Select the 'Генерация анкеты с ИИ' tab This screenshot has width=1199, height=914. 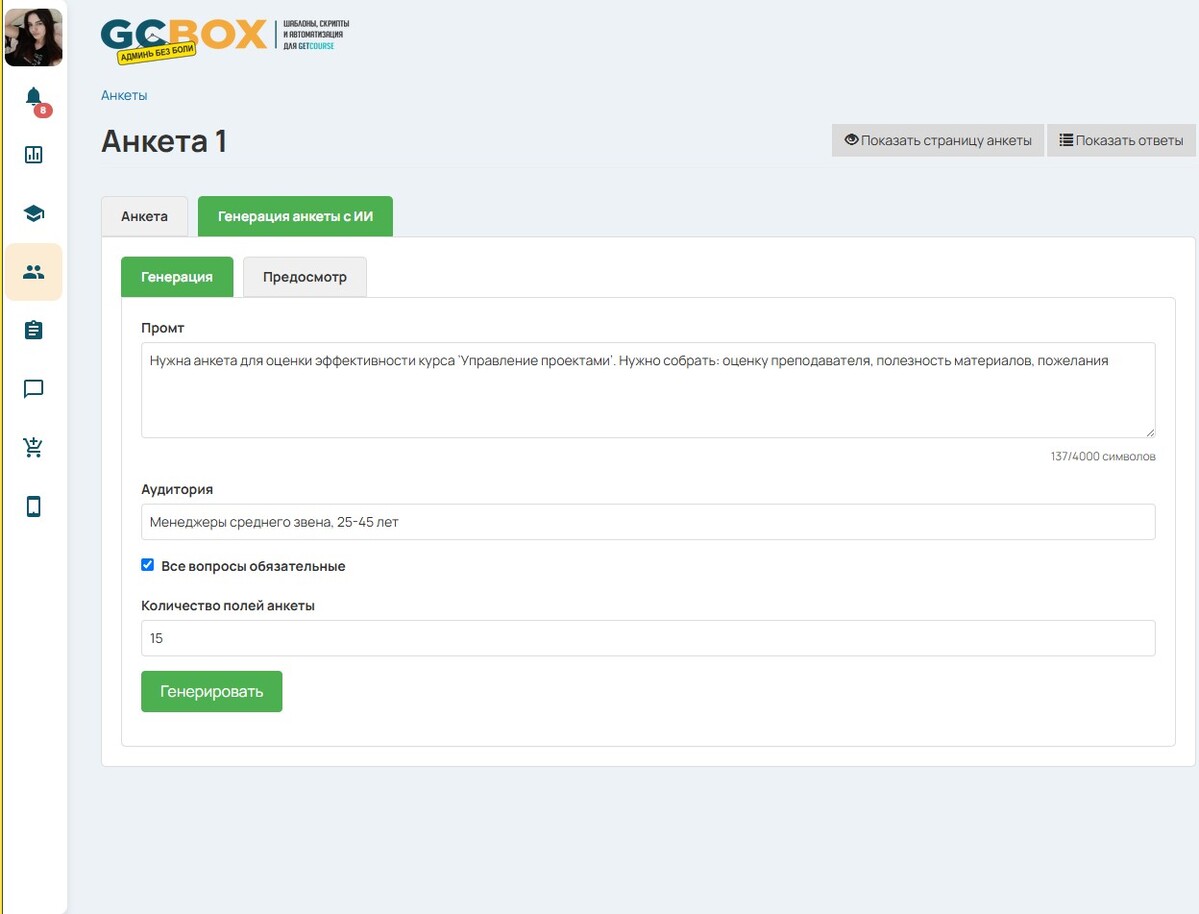[295, 216]
